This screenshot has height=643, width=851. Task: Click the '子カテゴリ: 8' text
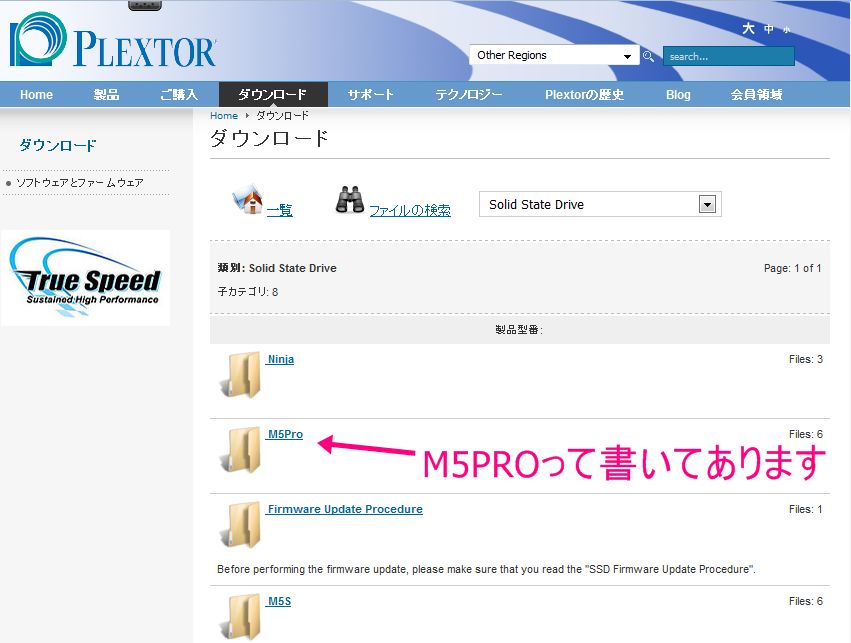click(x=247, y=292)
